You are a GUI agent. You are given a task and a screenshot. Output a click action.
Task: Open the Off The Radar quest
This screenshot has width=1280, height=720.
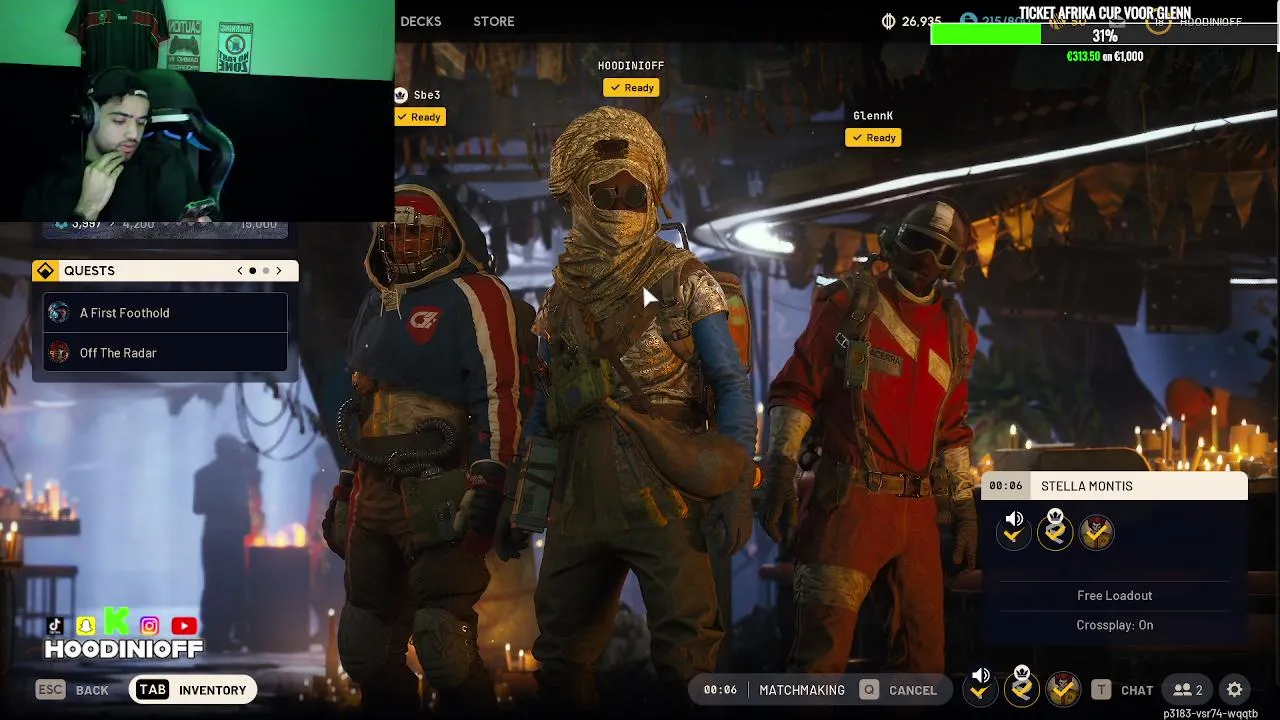pyautogui.click(x=165, y=353)
